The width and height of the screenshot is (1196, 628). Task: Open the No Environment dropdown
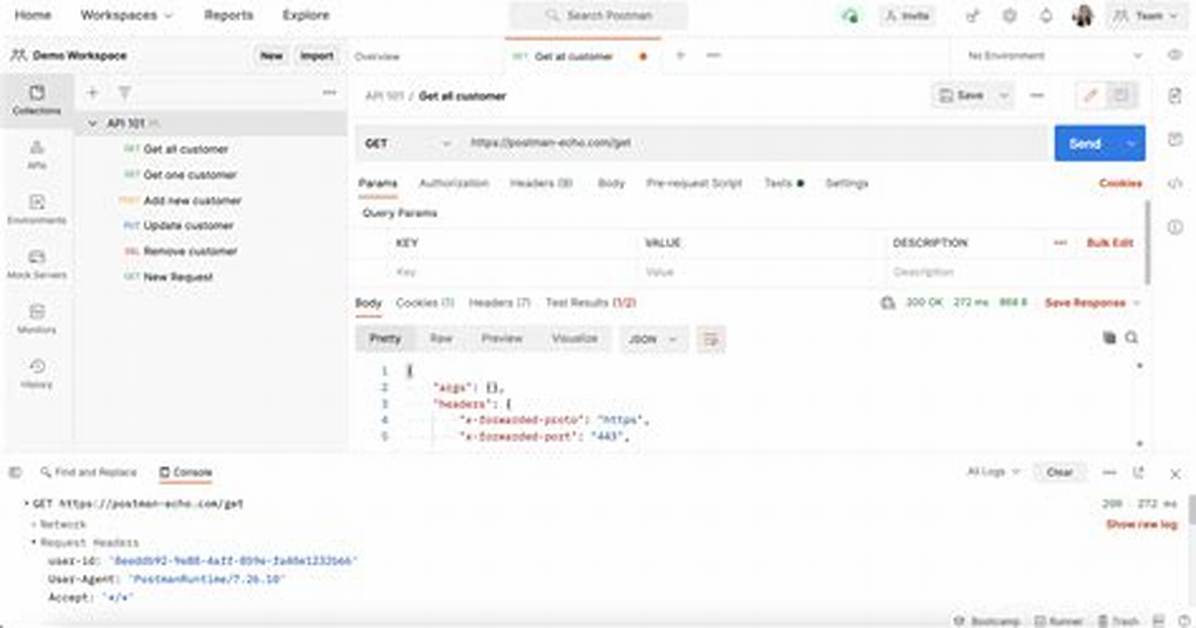1056,56
